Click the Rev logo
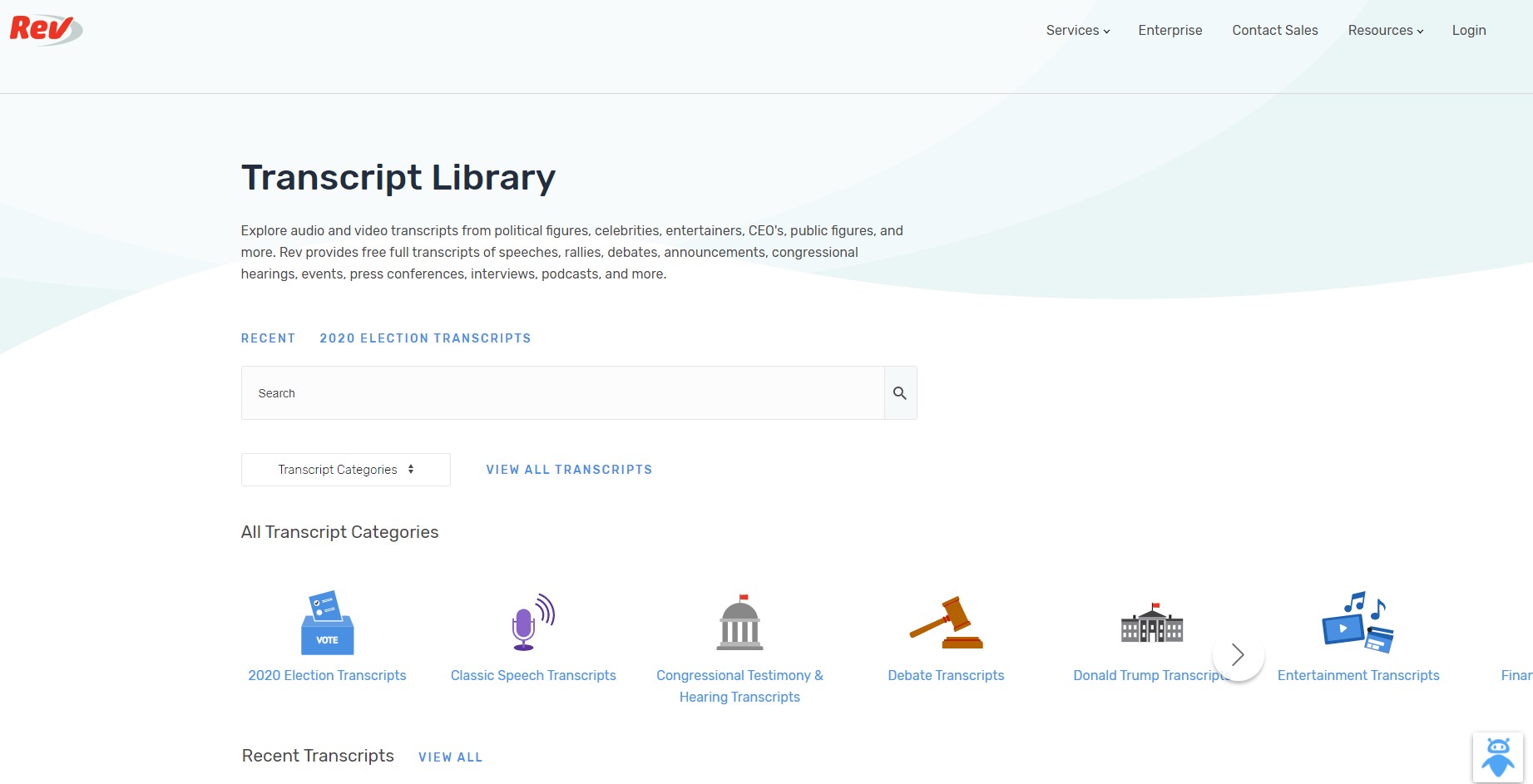Viewport: 1533px width, 784px height. pos(45,28)
